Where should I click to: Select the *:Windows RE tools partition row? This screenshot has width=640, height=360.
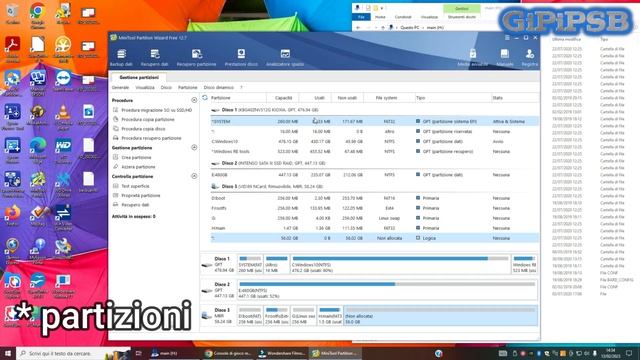click(x=374, y=151)
